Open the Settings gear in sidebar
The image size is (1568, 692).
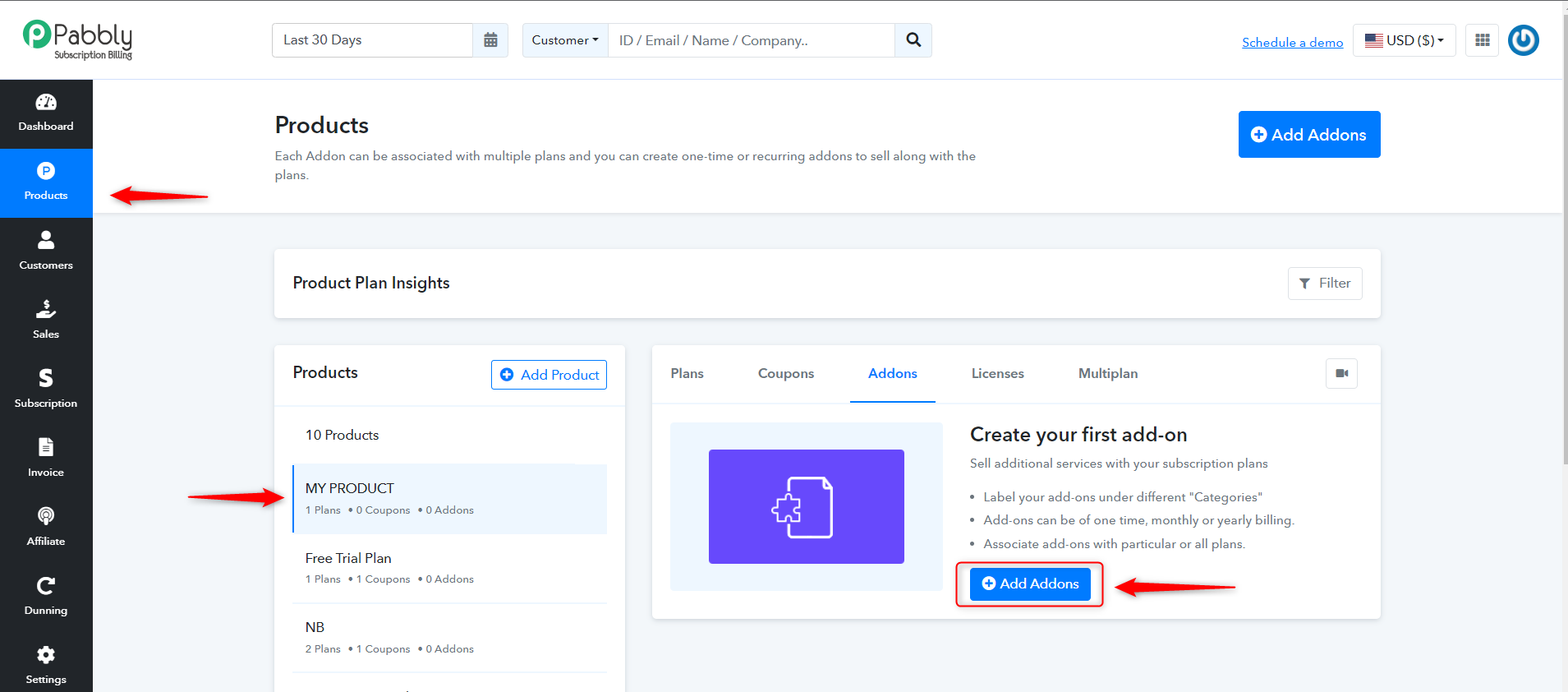pos(46,666)
